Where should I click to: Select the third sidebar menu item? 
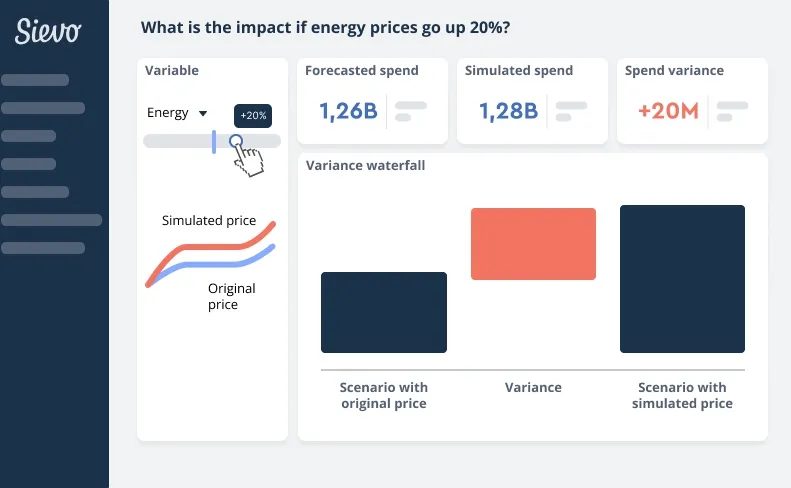tap(29, 136)
